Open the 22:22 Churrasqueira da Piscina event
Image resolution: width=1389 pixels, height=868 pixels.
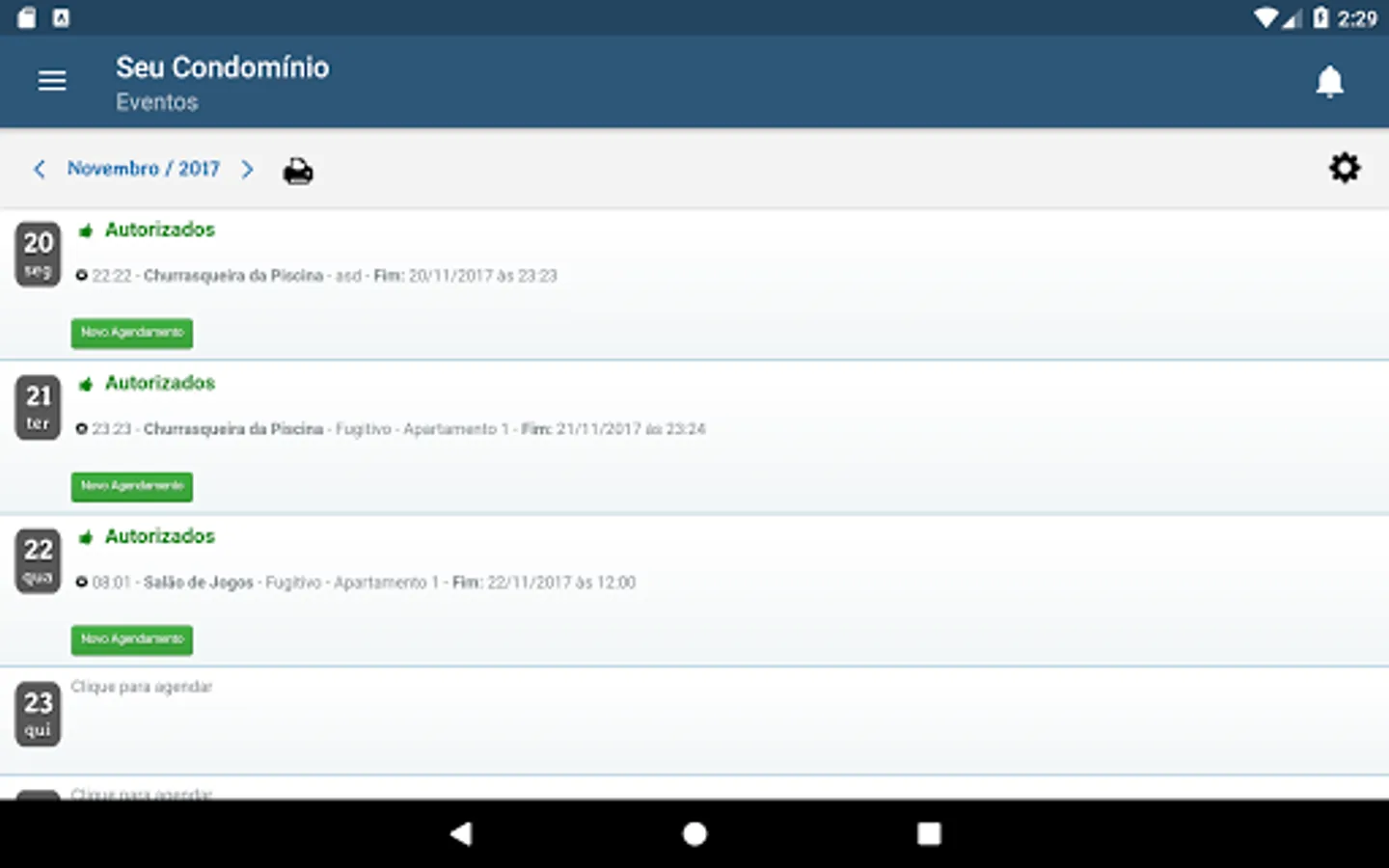coord(316,276)
